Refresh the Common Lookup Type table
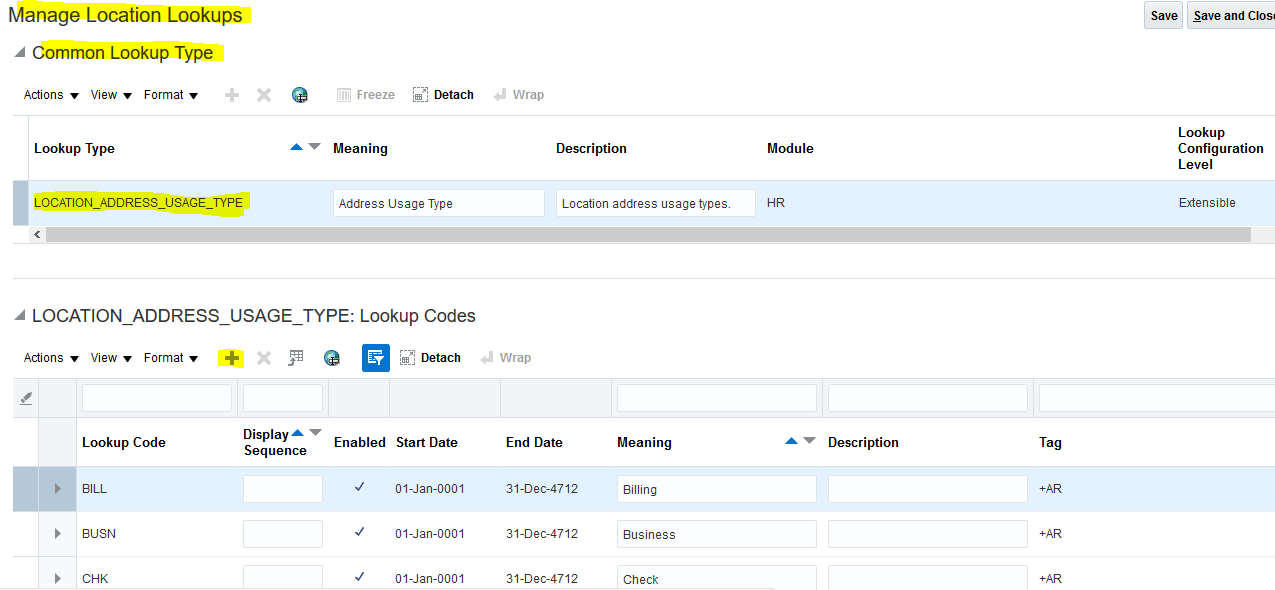This screenshot has width=1275, height=590. point(300,94)
